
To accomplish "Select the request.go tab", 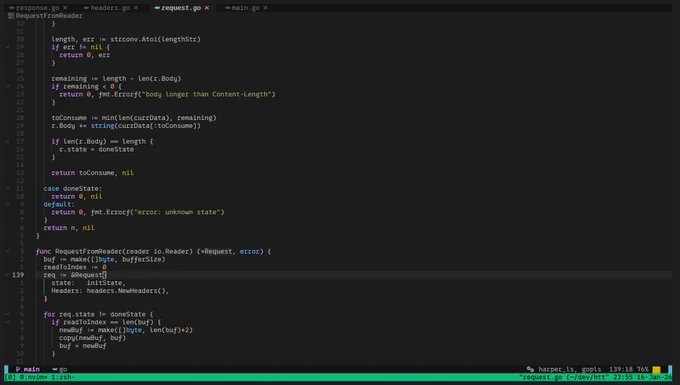I will pyautogui.click(x=181, y=8).
